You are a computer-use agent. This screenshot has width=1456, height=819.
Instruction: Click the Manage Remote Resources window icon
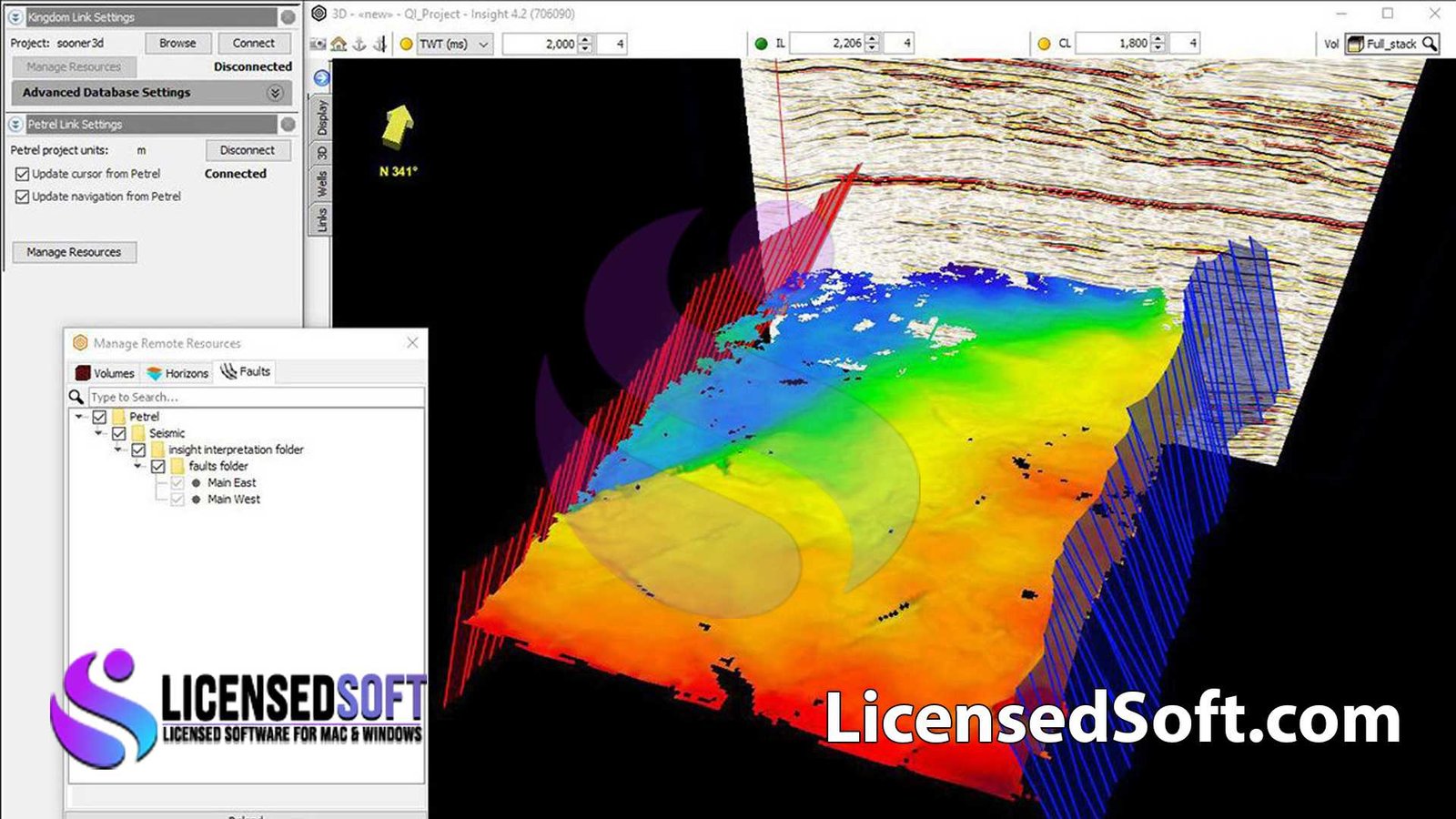click(80, 343)
